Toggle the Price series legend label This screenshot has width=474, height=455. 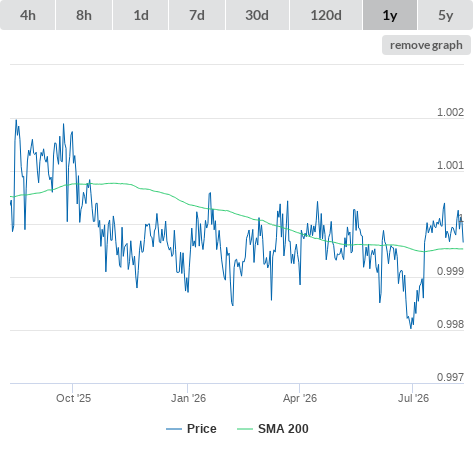point(202,429)
